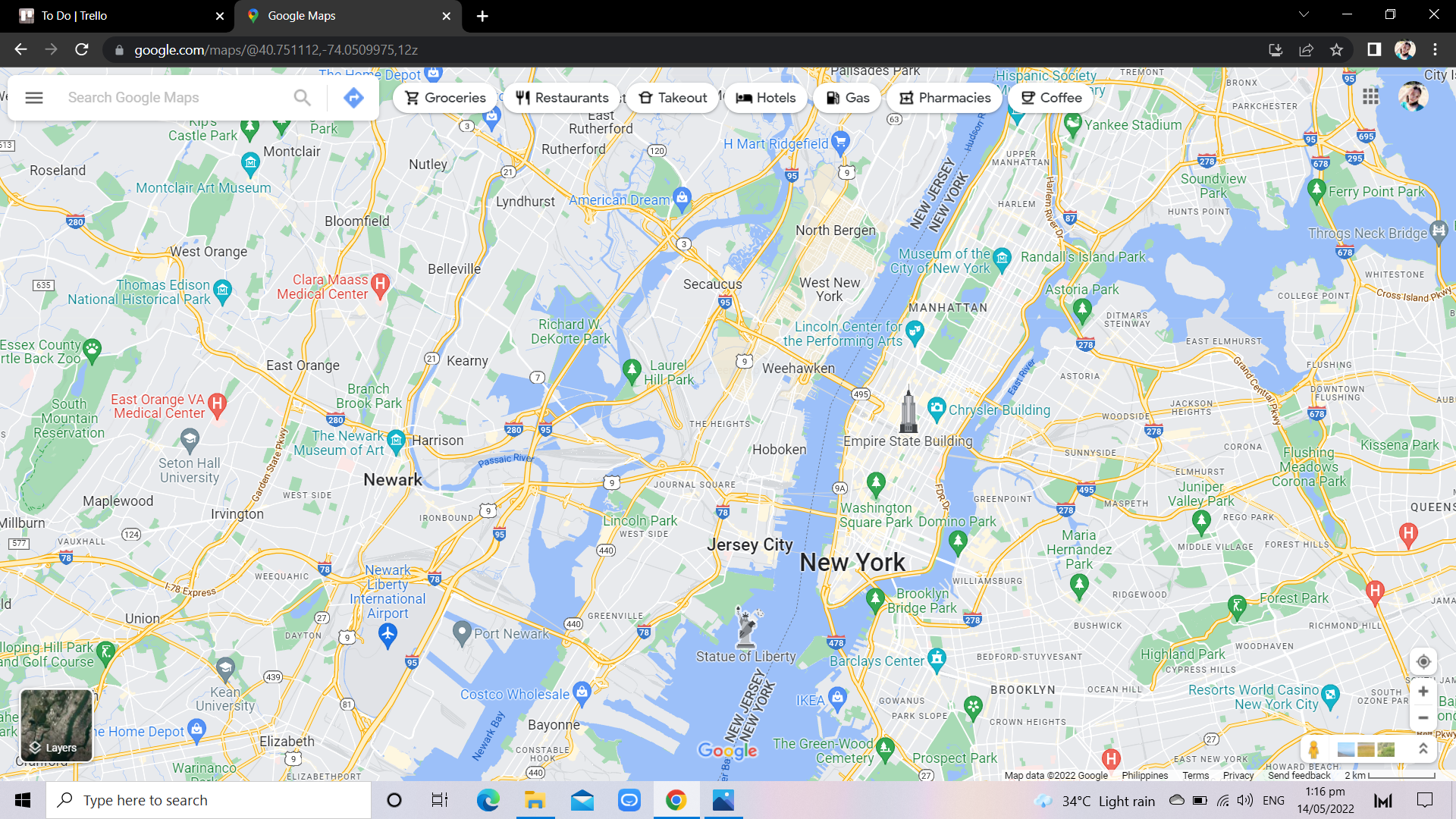Image resolution: width=1456 pixels, height=819 pixels.
Task: Filter map by Coffee
Action: [1051, 98]
